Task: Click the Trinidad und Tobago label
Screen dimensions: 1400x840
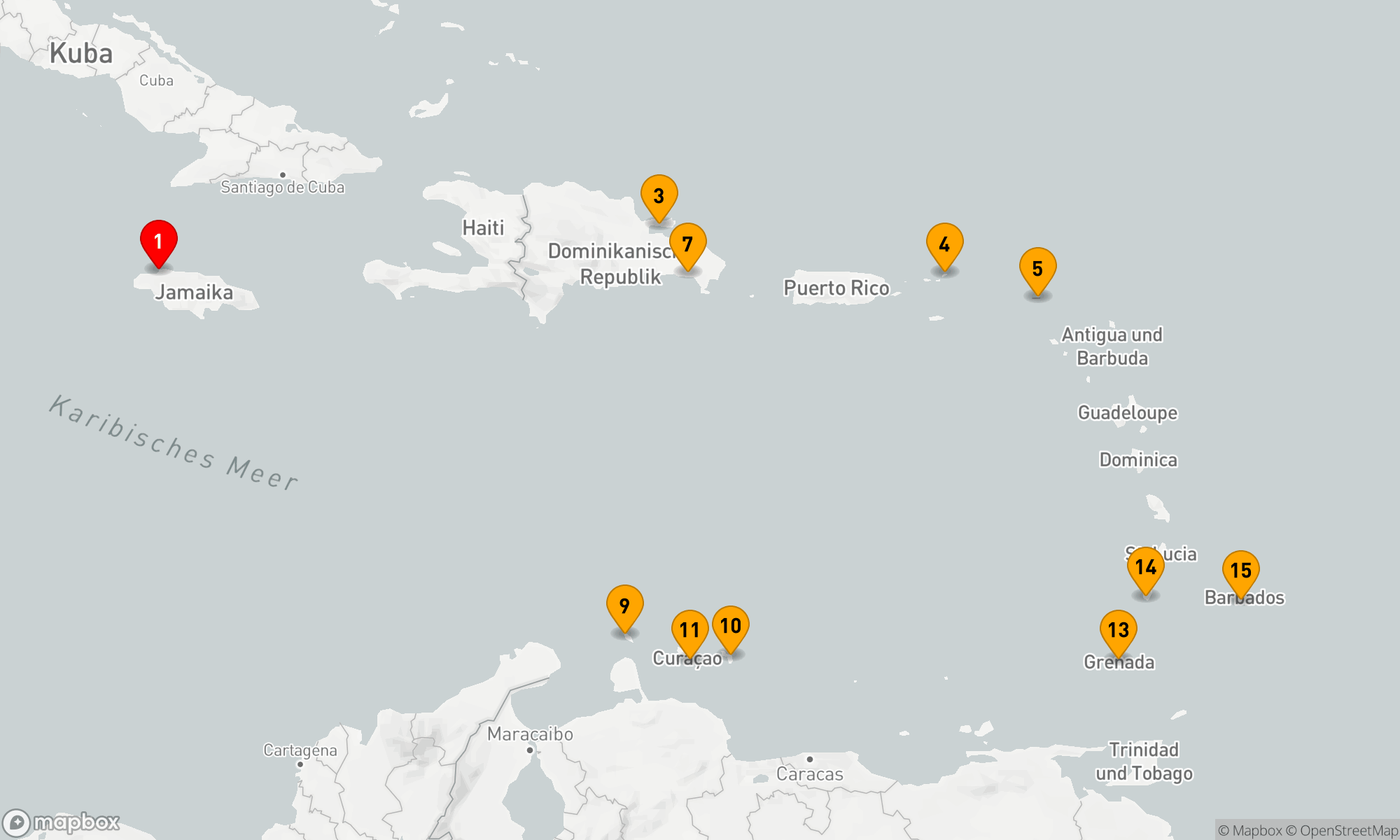Action: (1144, 761)
